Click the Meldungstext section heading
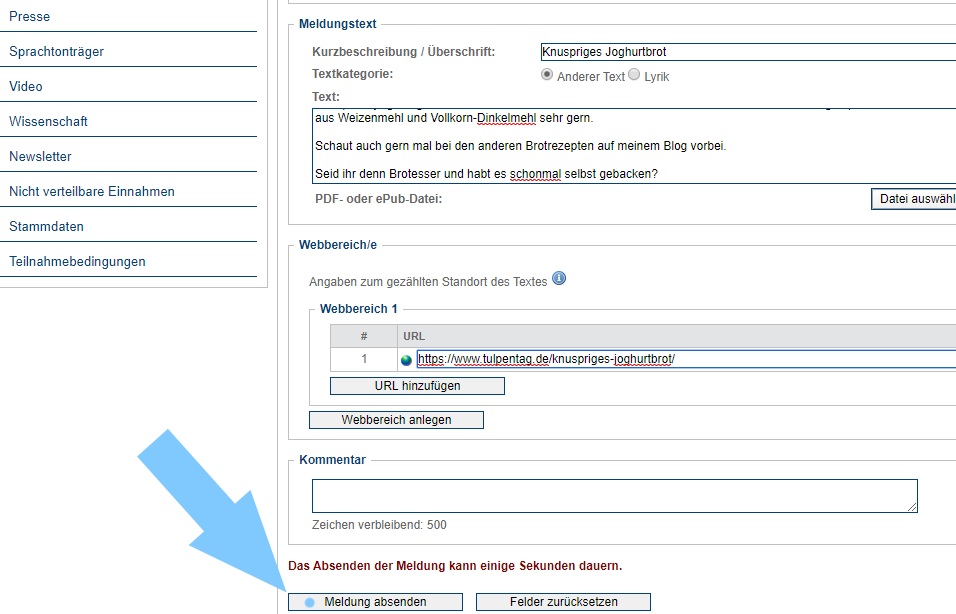Screen dimensions: 956x614 click(338, 24)
